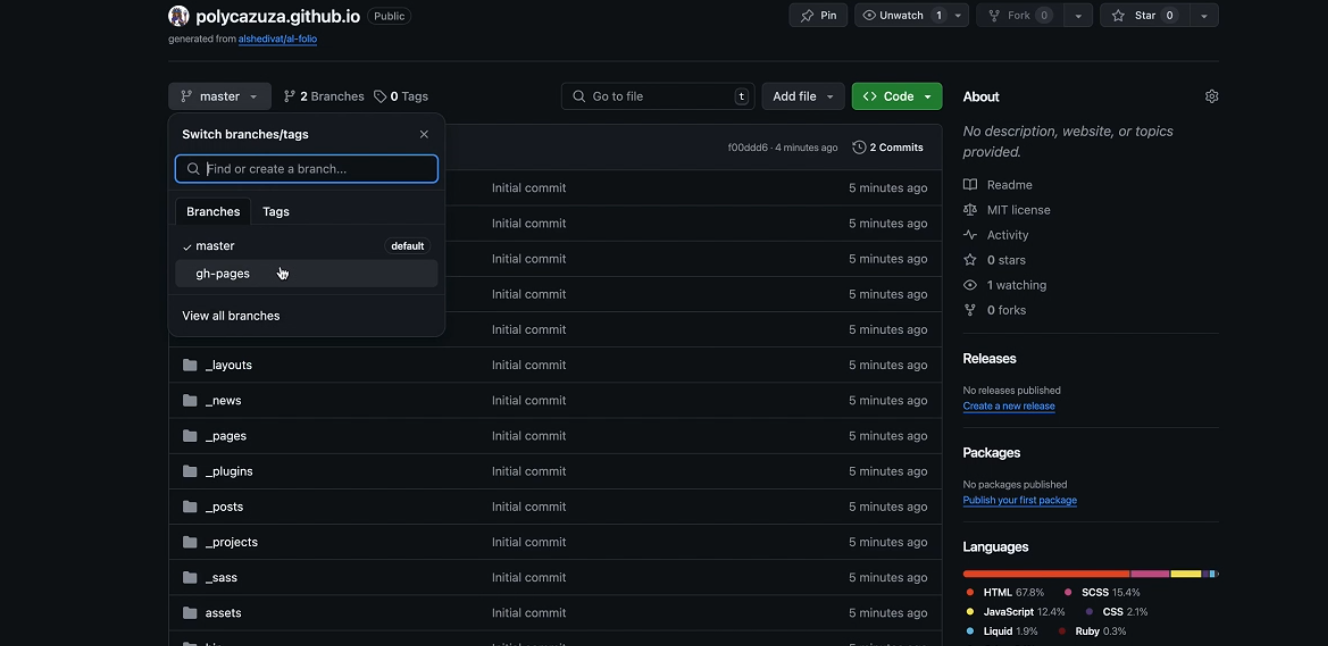Switch to the Tags tab

(x=276, y=212)
